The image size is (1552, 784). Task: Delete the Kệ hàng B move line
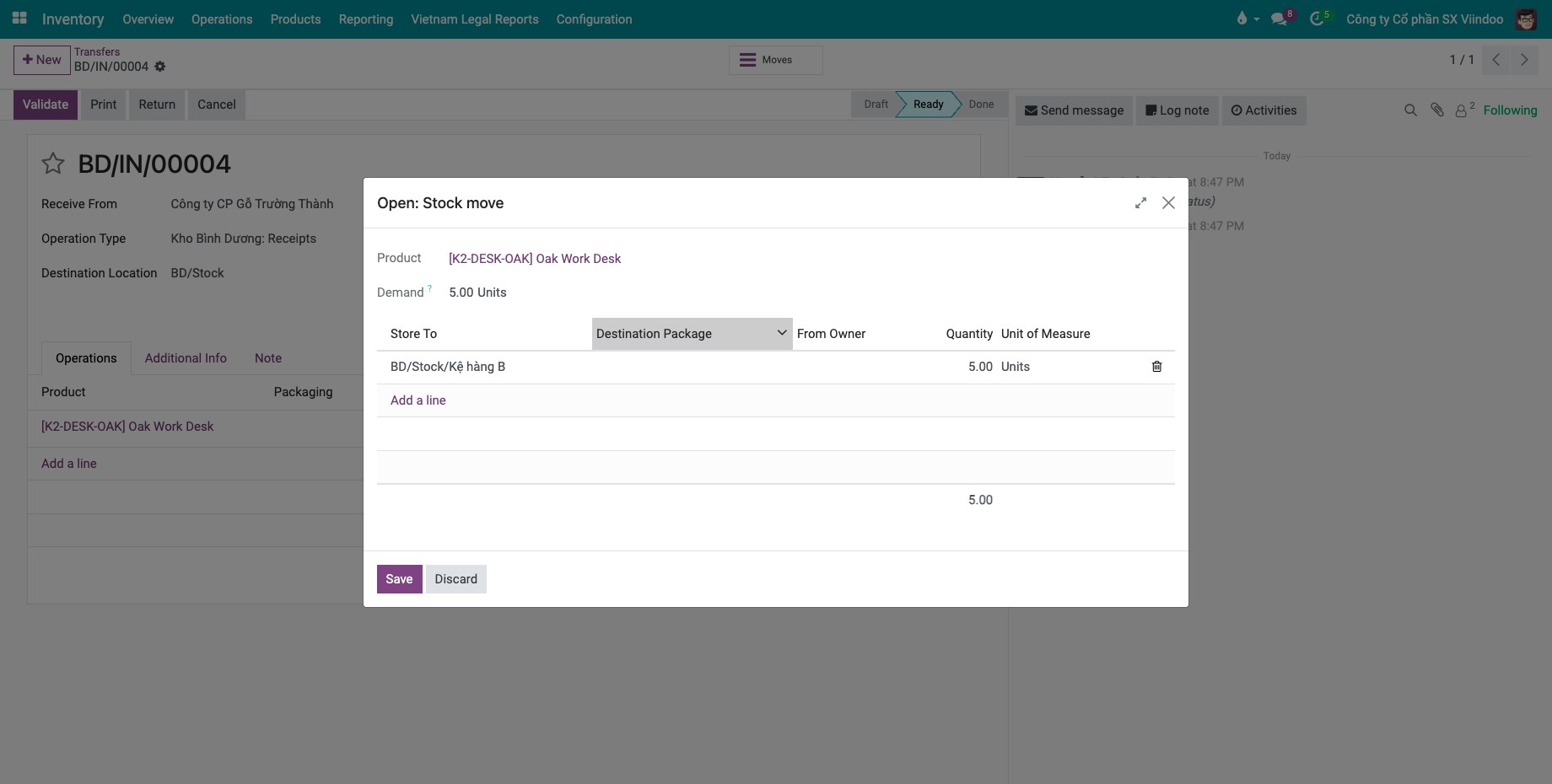1156,367
